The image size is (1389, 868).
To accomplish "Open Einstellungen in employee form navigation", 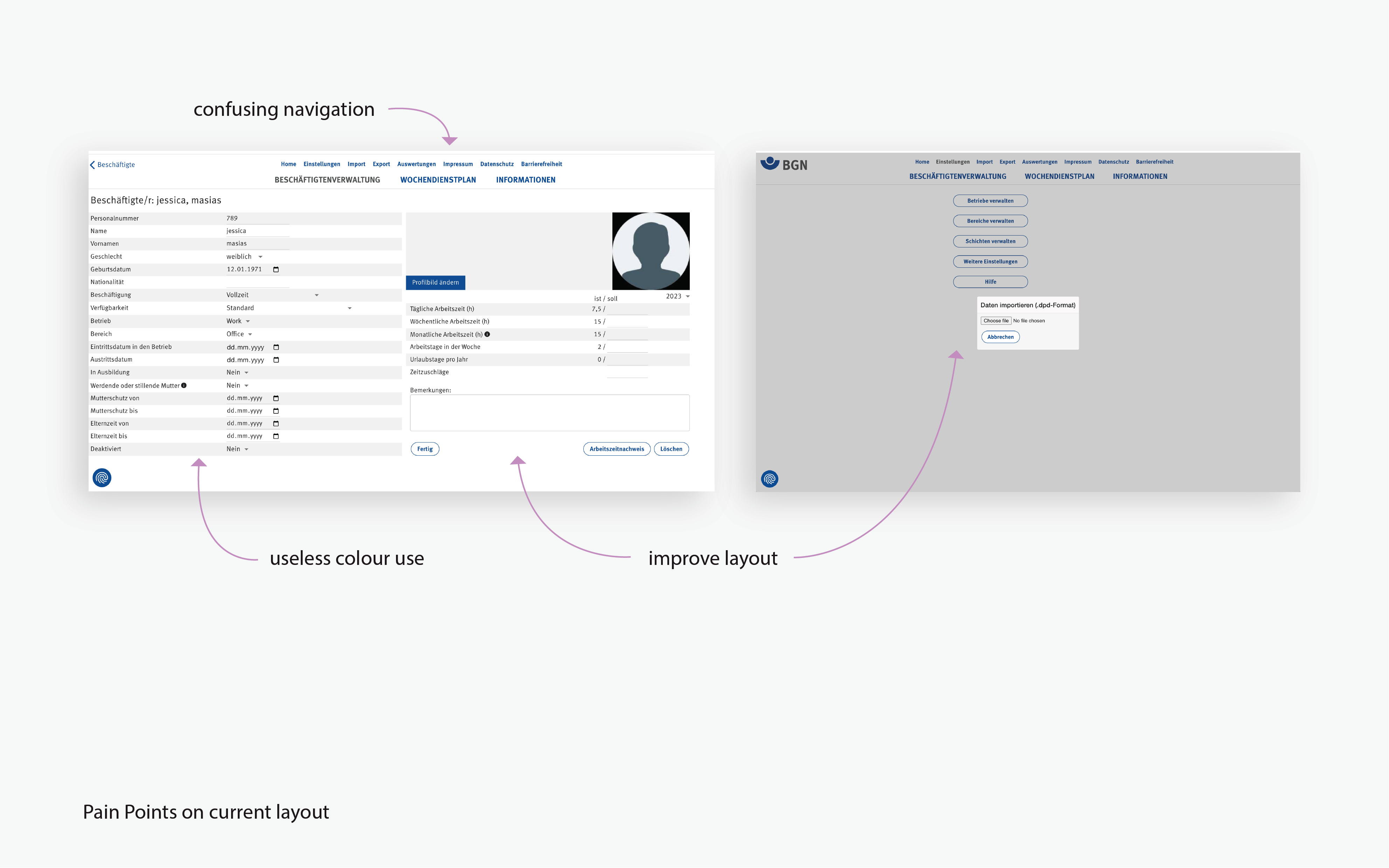I will pyautogui.click(x=321, y=164).
